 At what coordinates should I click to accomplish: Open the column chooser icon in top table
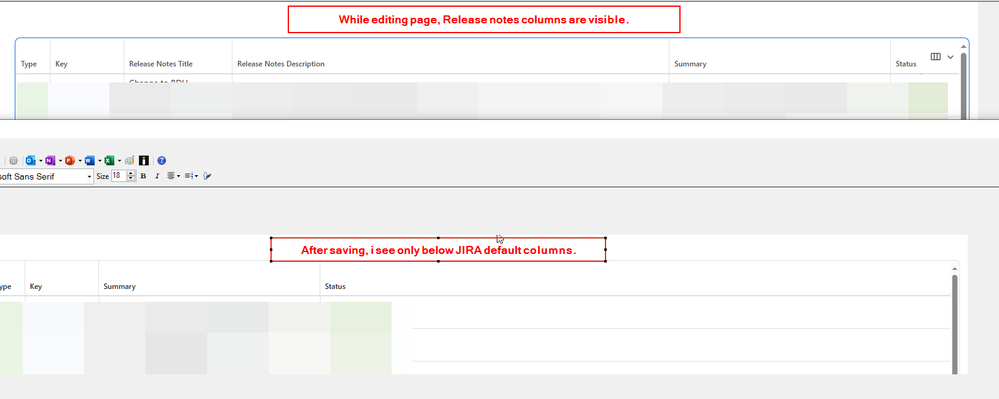coord(935,57)
